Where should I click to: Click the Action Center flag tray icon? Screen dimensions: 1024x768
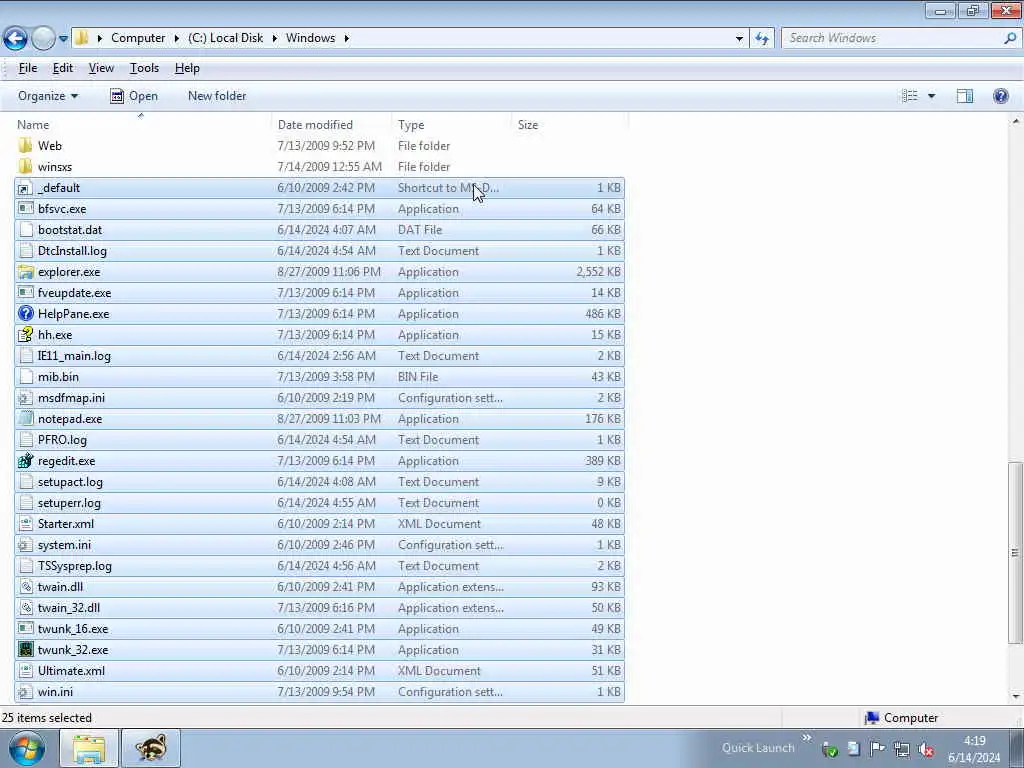point(877,749)
